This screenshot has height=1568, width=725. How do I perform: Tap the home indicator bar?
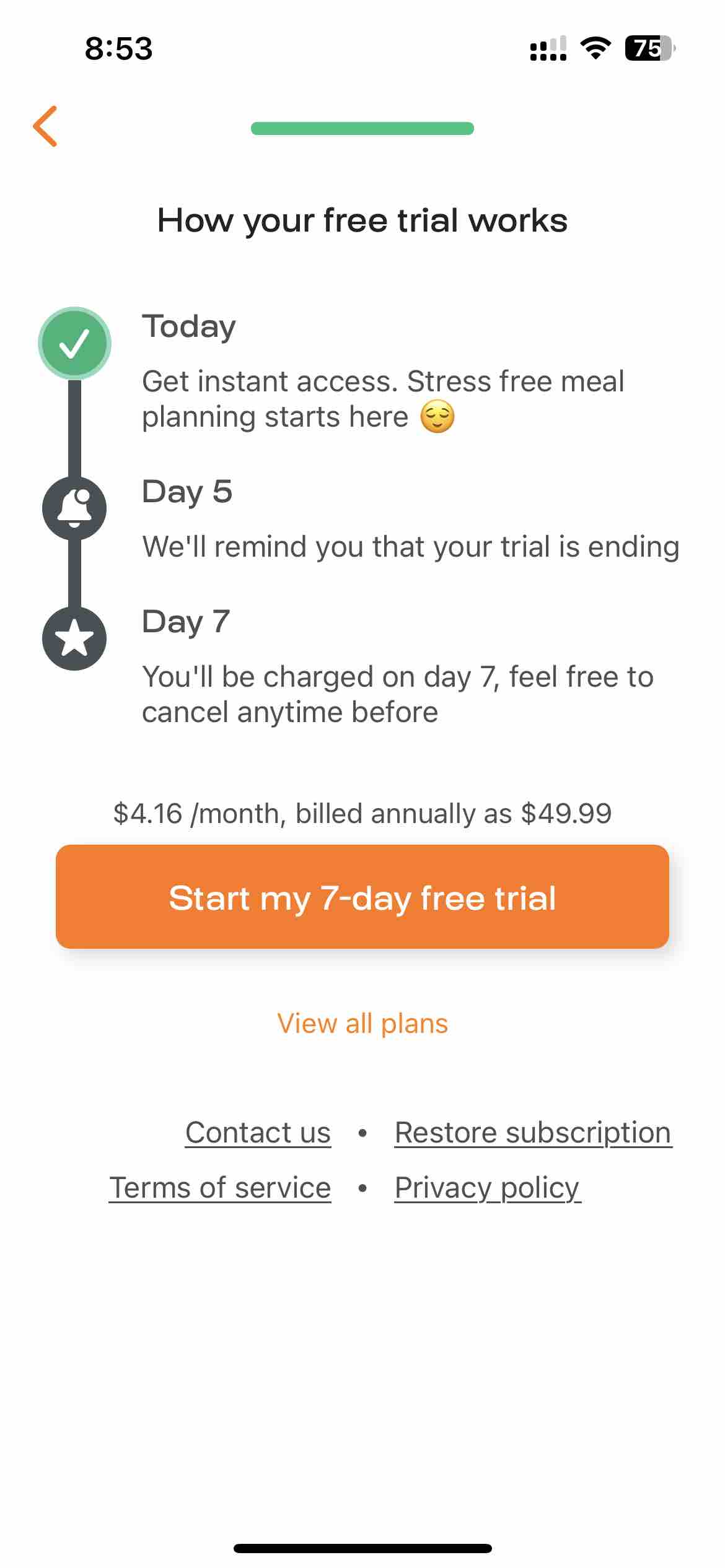362,1548
